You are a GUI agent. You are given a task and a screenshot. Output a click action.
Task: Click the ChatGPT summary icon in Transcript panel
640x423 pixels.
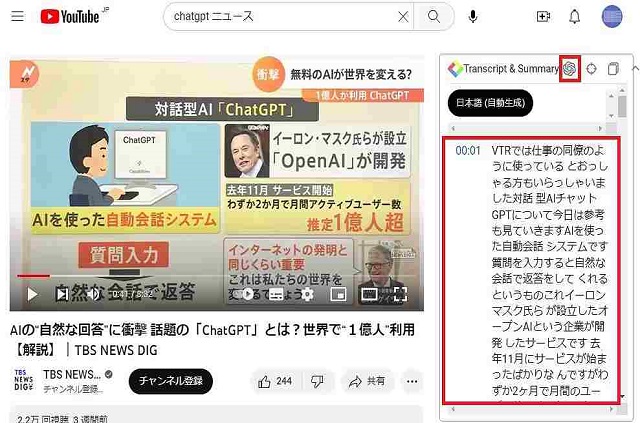[x=570, y=69]
